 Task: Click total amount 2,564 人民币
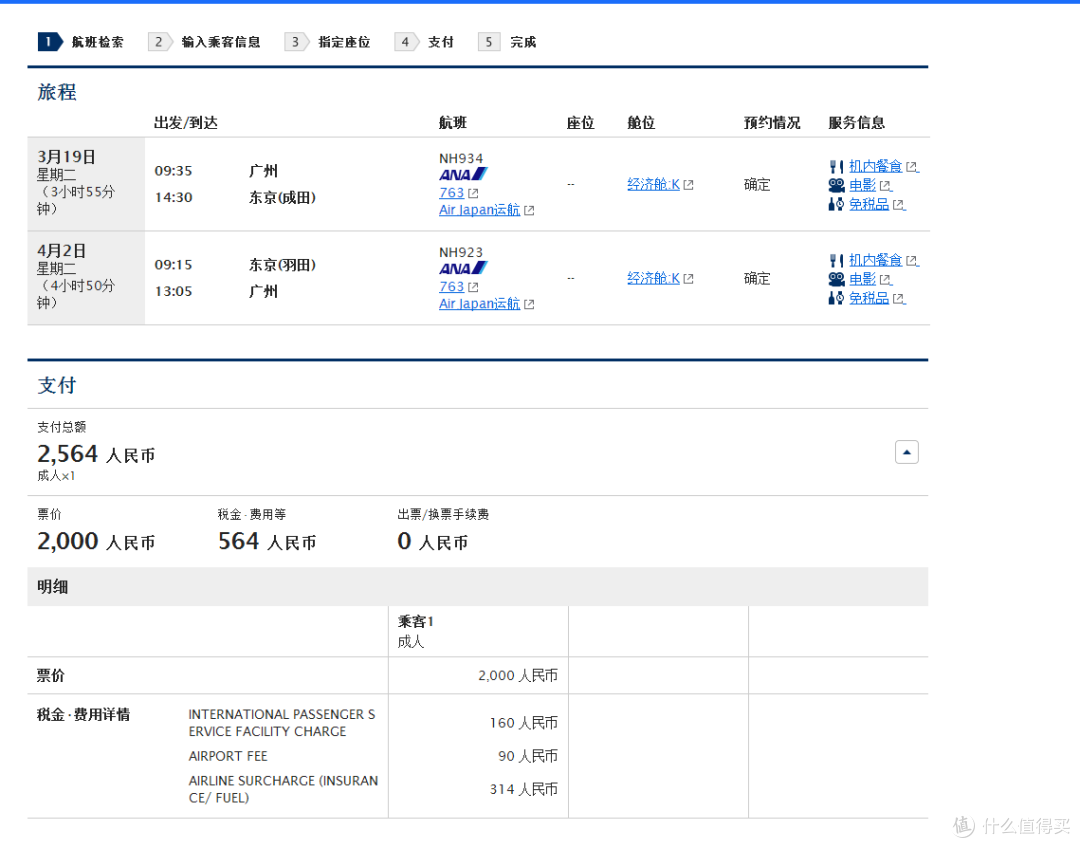tap(96, 454)
